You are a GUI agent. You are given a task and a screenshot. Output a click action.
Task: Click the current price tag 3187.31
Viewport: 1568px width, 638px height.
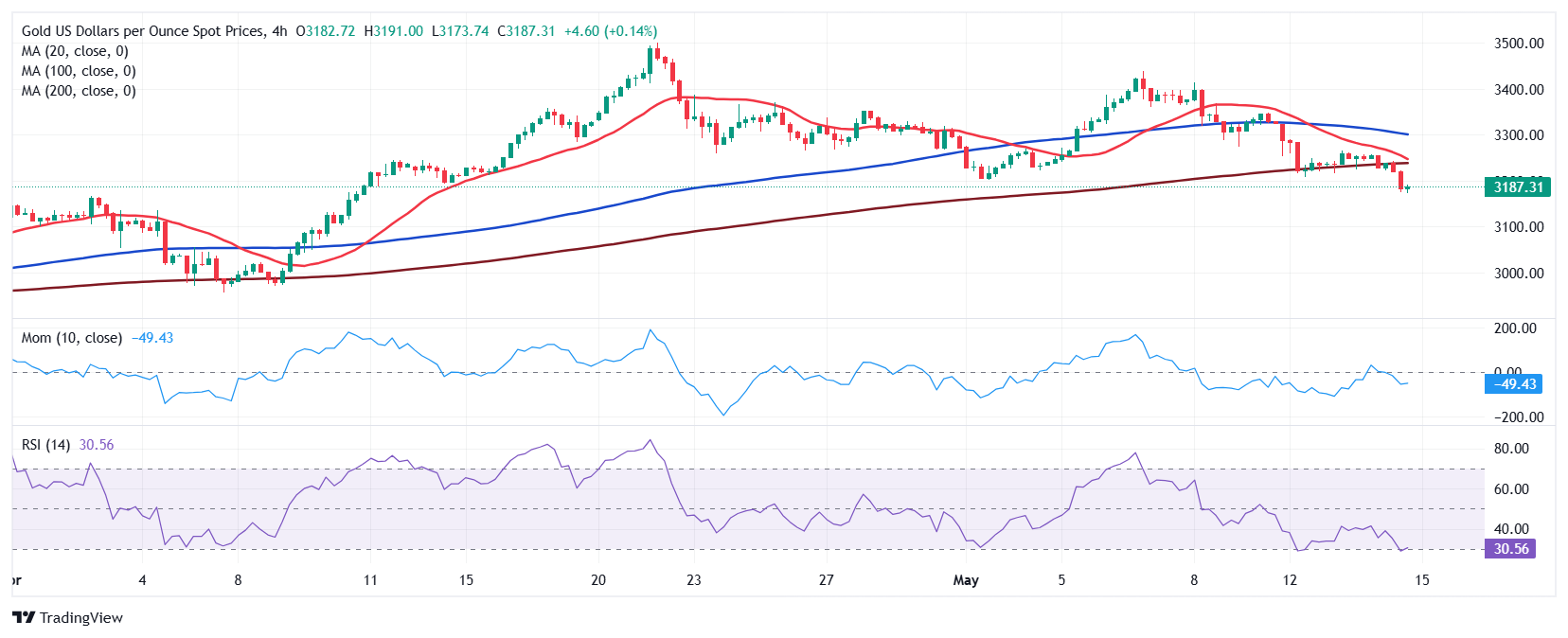click(1518, 186)
